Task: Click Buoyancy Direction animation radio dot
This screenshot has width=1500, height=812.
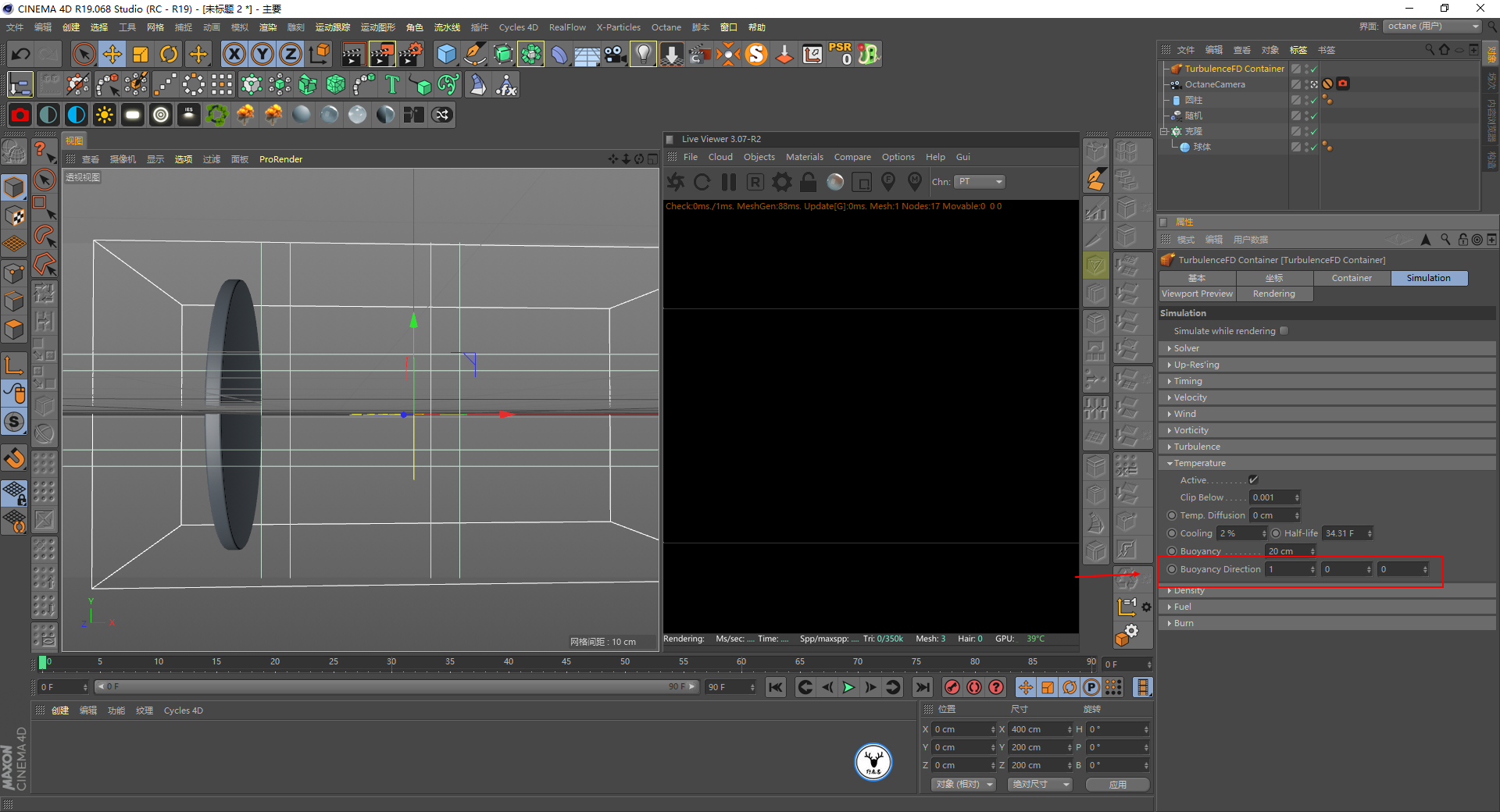Action: pos(1172,569)
